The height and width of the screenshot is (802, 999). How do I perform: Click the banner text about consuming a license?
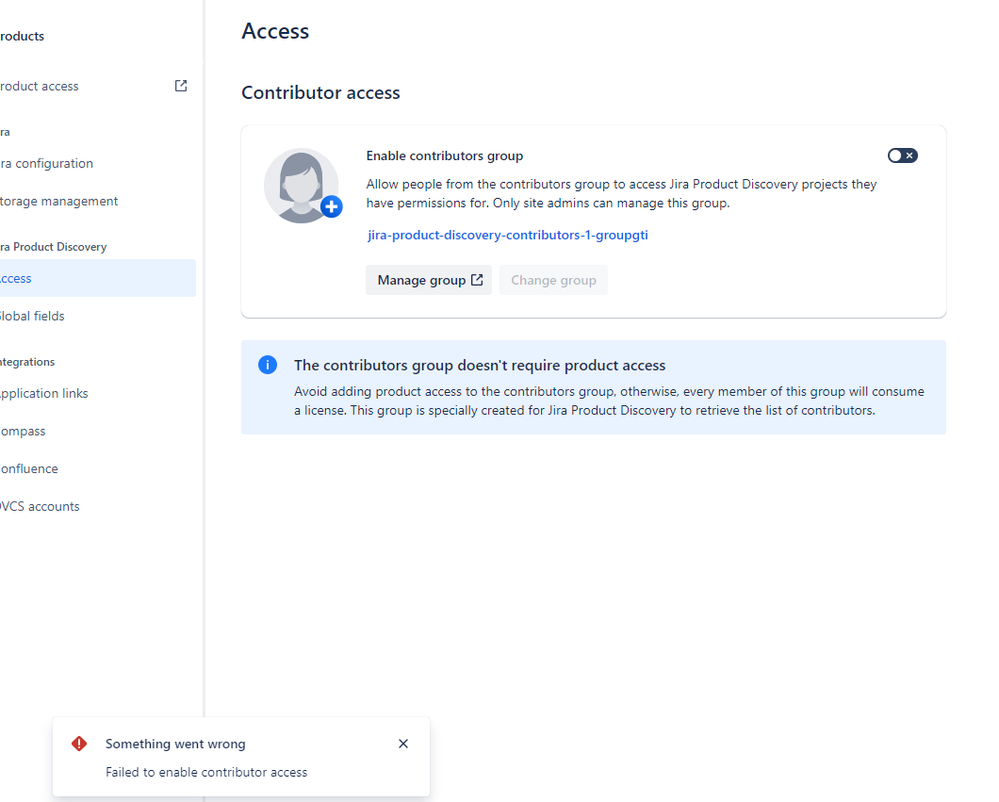609,401
